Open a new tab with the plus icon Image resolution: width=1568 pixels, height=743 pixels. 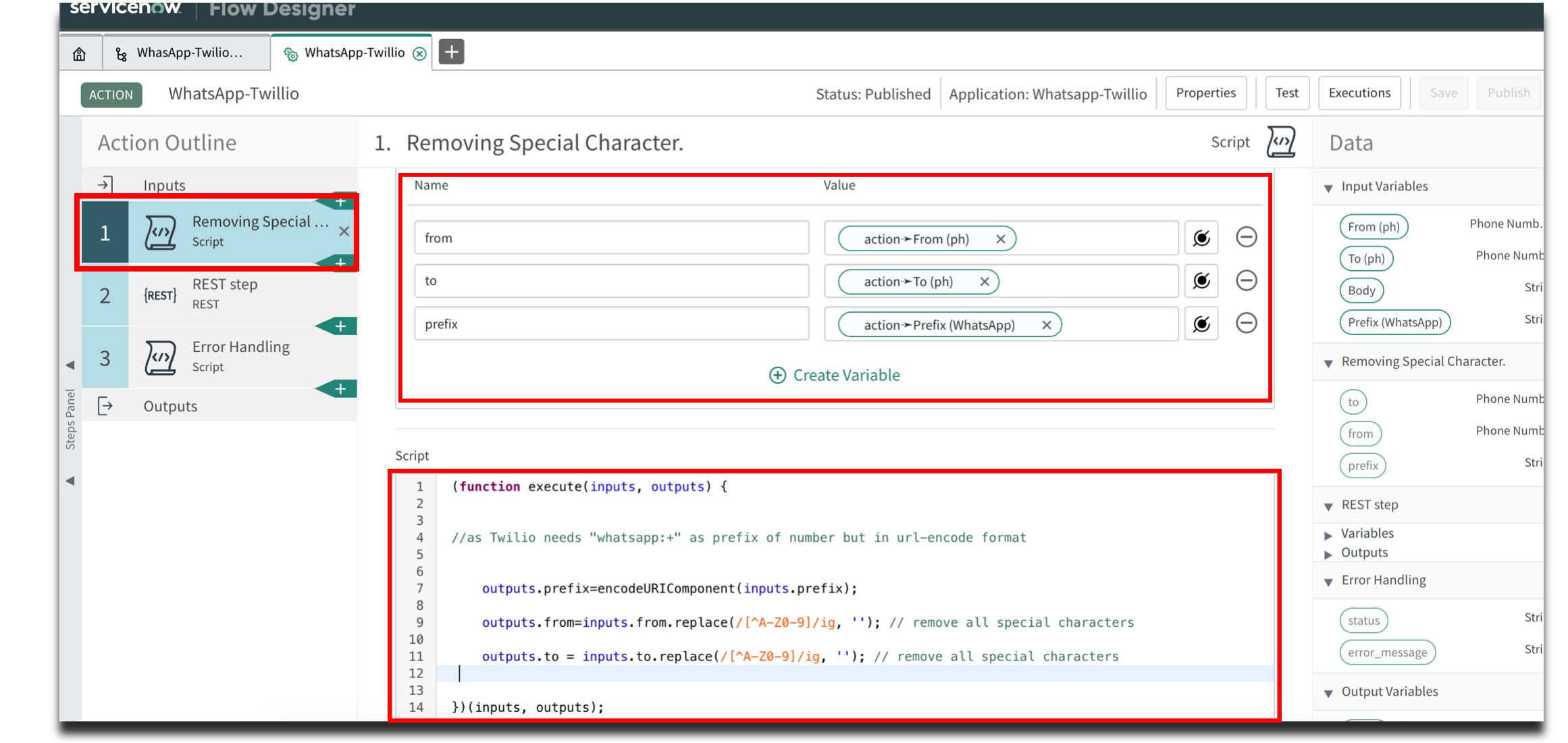point(450,51)
